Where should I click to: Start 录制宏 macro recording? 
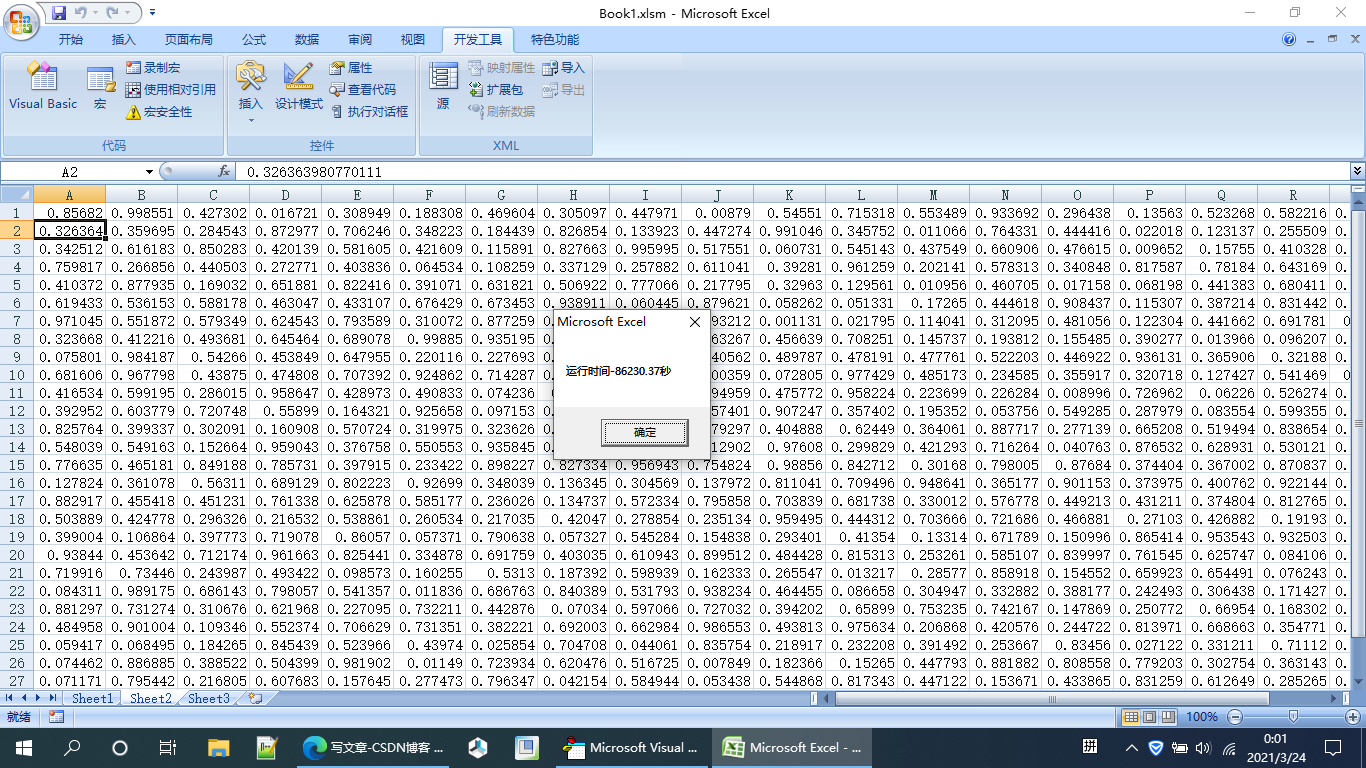[153, 68]
